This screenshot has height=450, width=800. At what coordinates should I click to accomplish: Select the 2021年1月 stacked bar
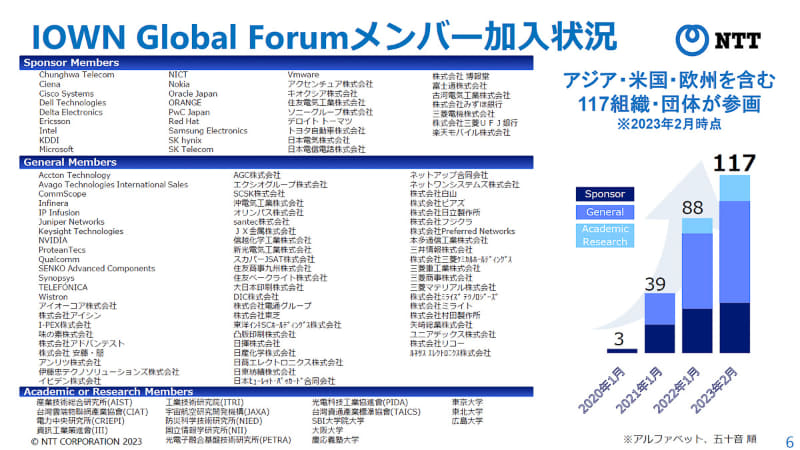coord(660,323)
